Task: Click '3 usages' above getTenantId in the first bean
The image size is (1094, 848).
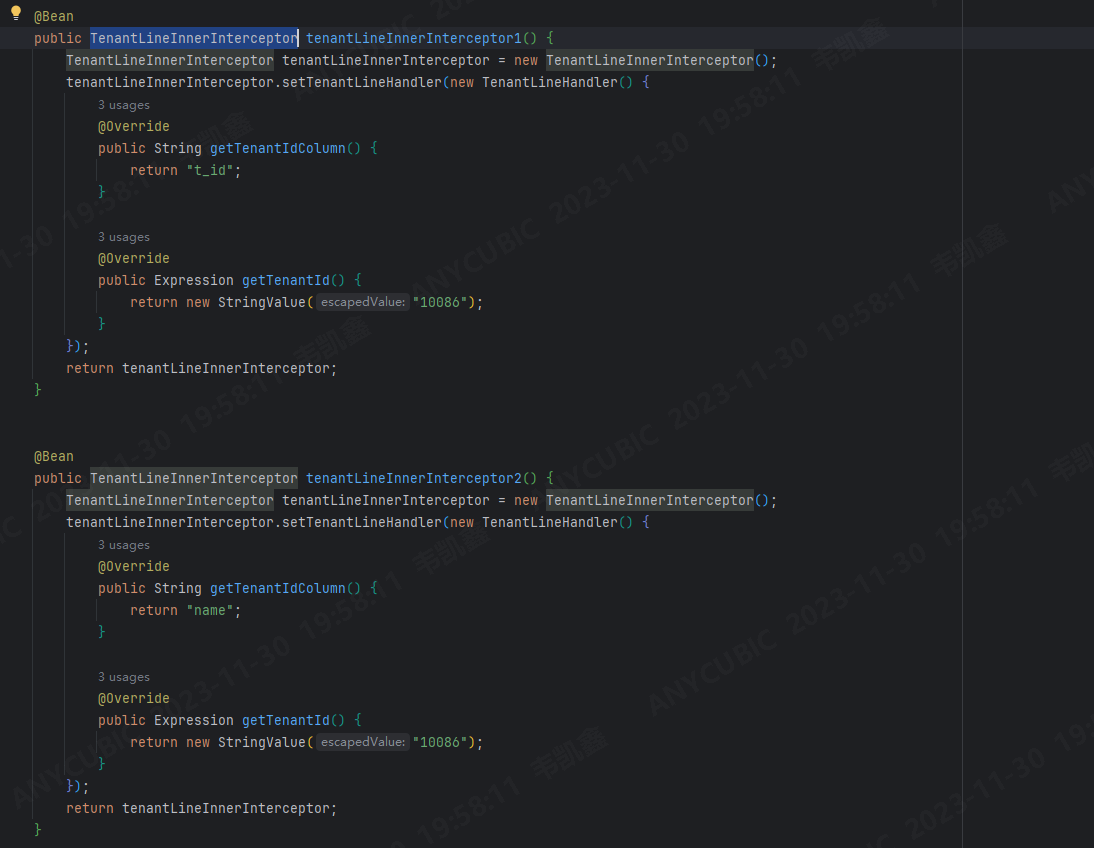Action: tap(124, 237)
